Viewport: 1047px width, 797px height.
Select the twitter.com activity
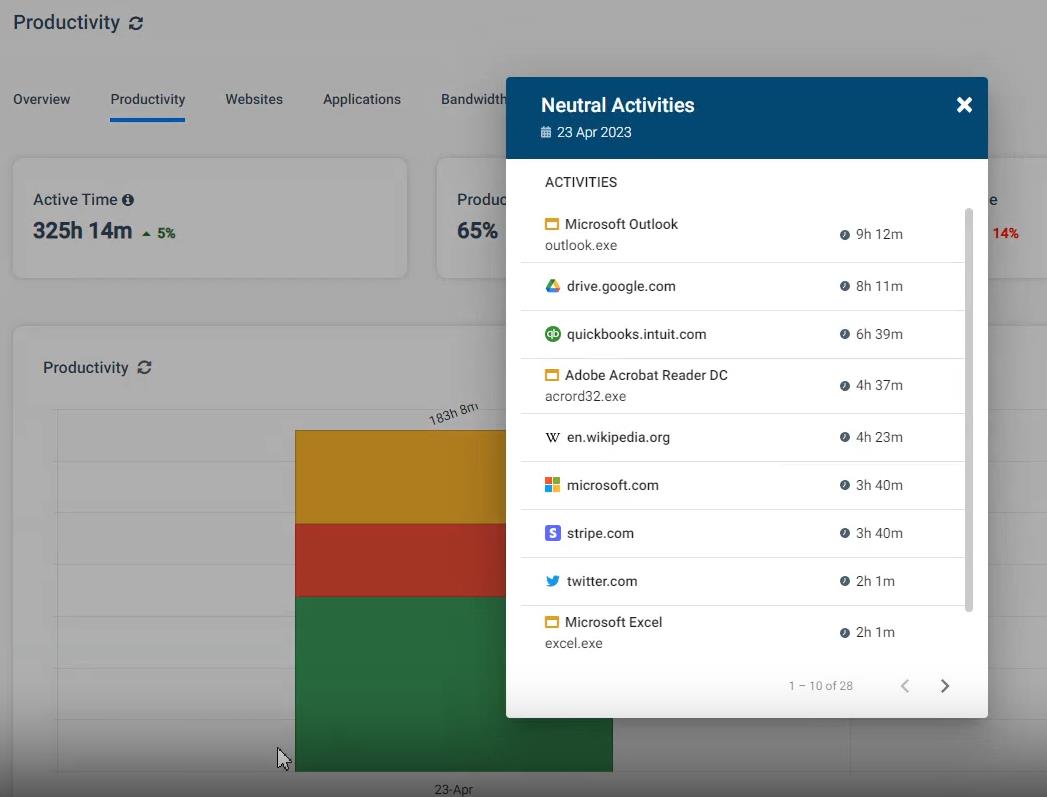pyautogui.click(x=743, y=581)
